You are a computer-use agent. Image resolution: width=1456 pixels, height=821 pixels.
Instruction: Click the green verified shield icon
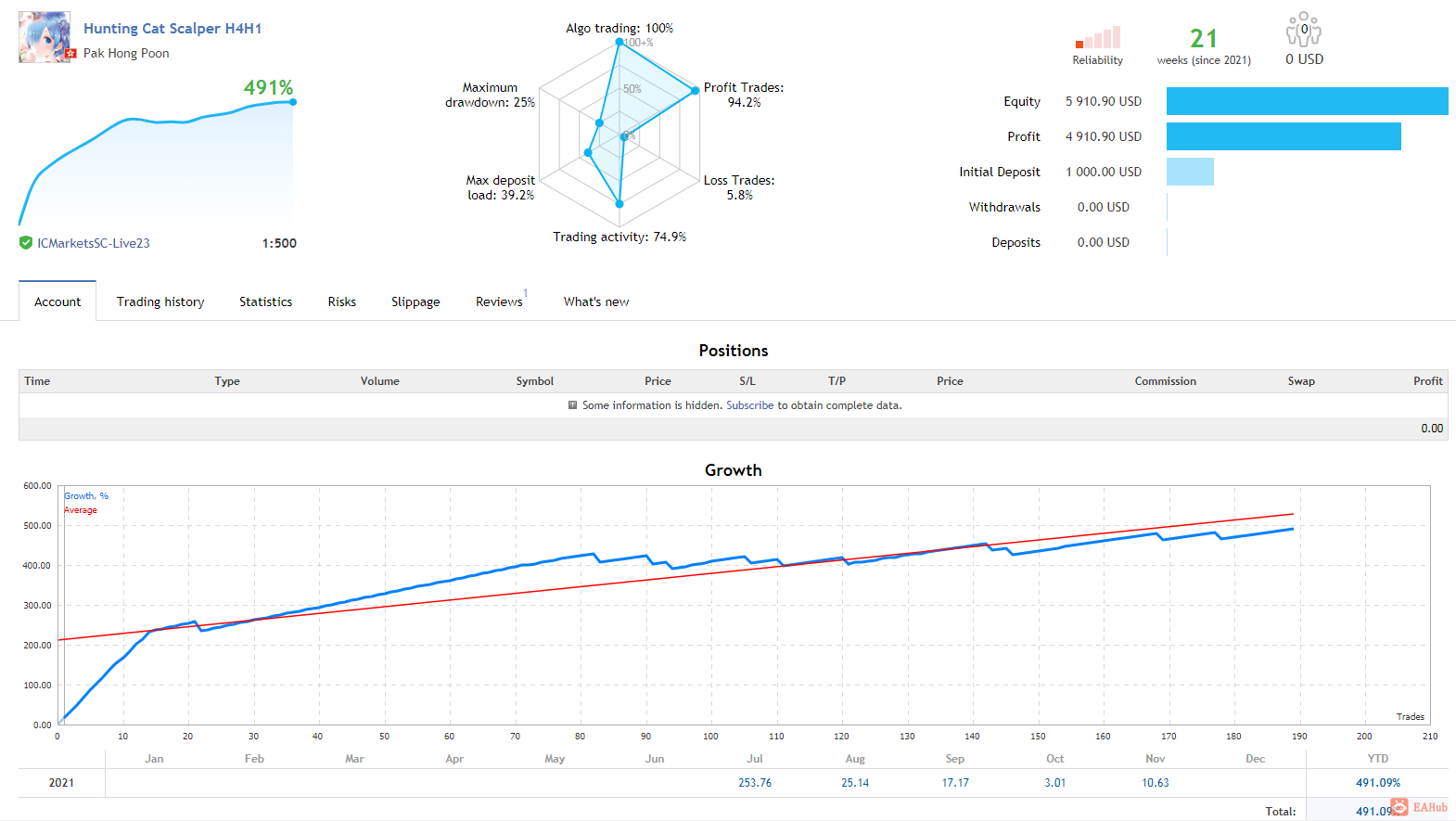point(26,243)
